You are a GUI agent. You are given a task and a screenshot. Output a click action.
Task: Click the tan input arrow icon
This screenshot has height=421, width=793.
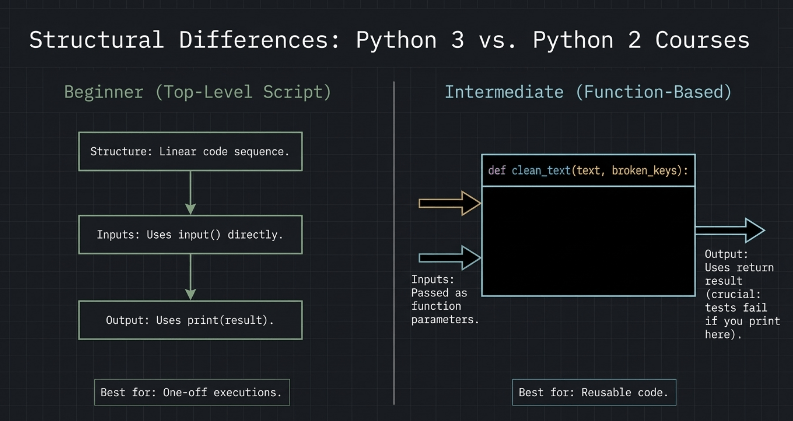[x=449, y=203]
